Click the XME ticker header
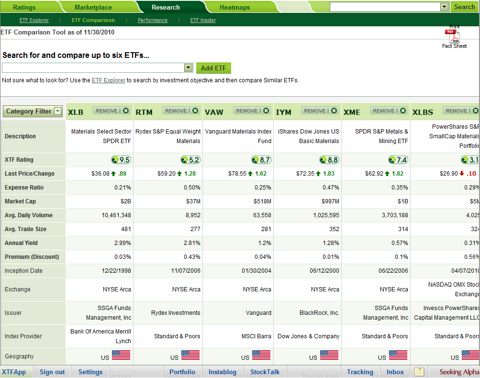 coord(352,112)
